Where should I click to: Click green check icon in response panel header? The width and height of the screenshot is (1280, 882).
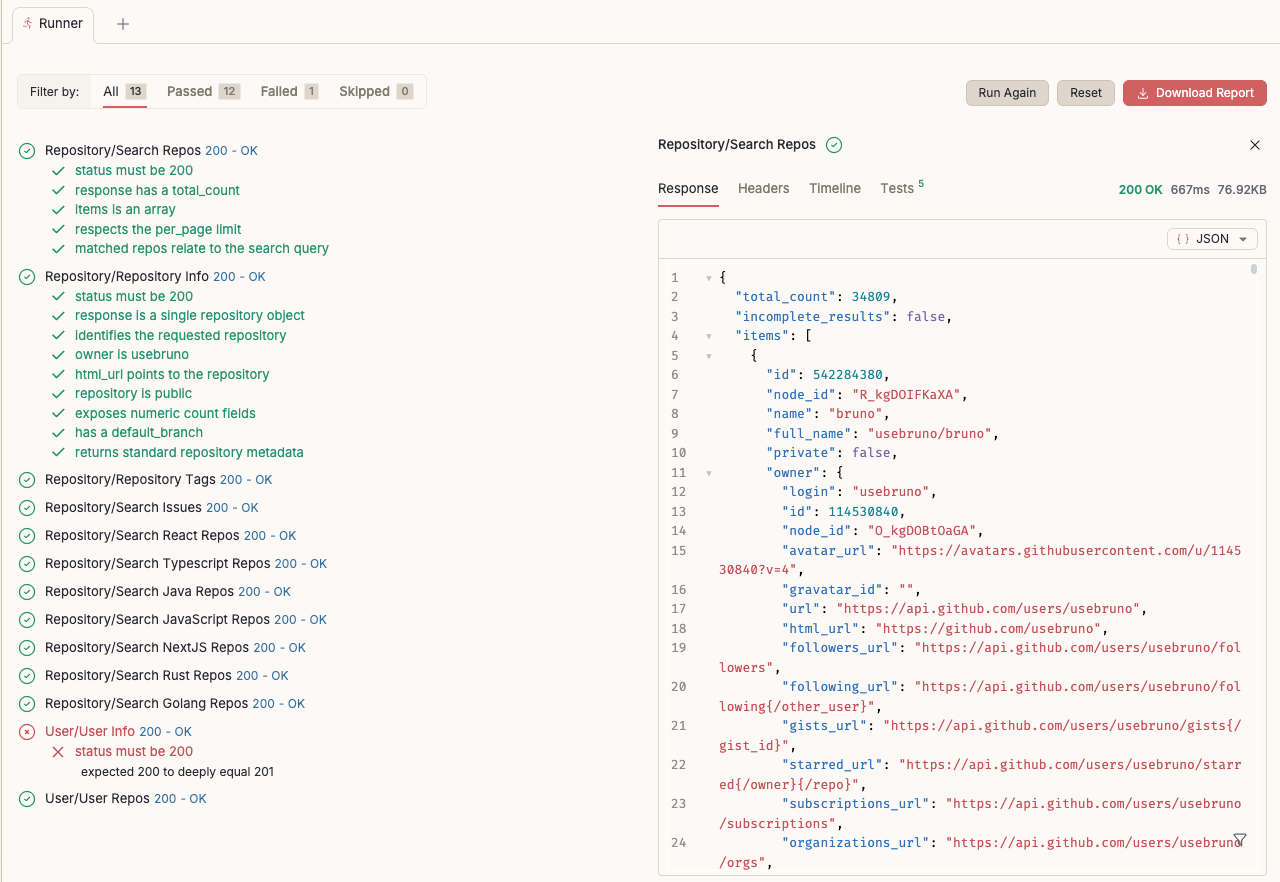[834, 145]
